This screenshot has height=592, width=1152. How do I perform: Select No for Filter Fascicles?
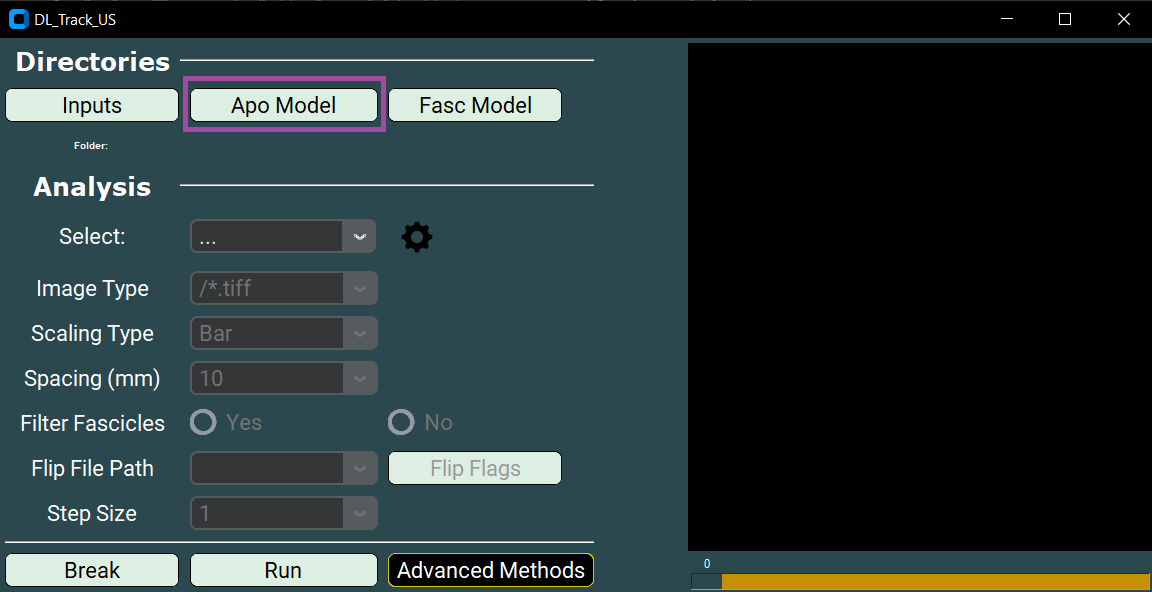pos(401,422)
